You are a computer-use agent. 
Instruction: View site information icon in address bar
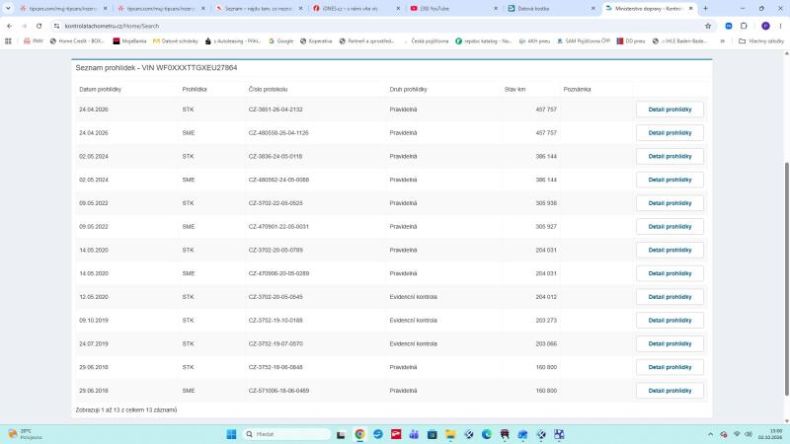click(56, 26)
